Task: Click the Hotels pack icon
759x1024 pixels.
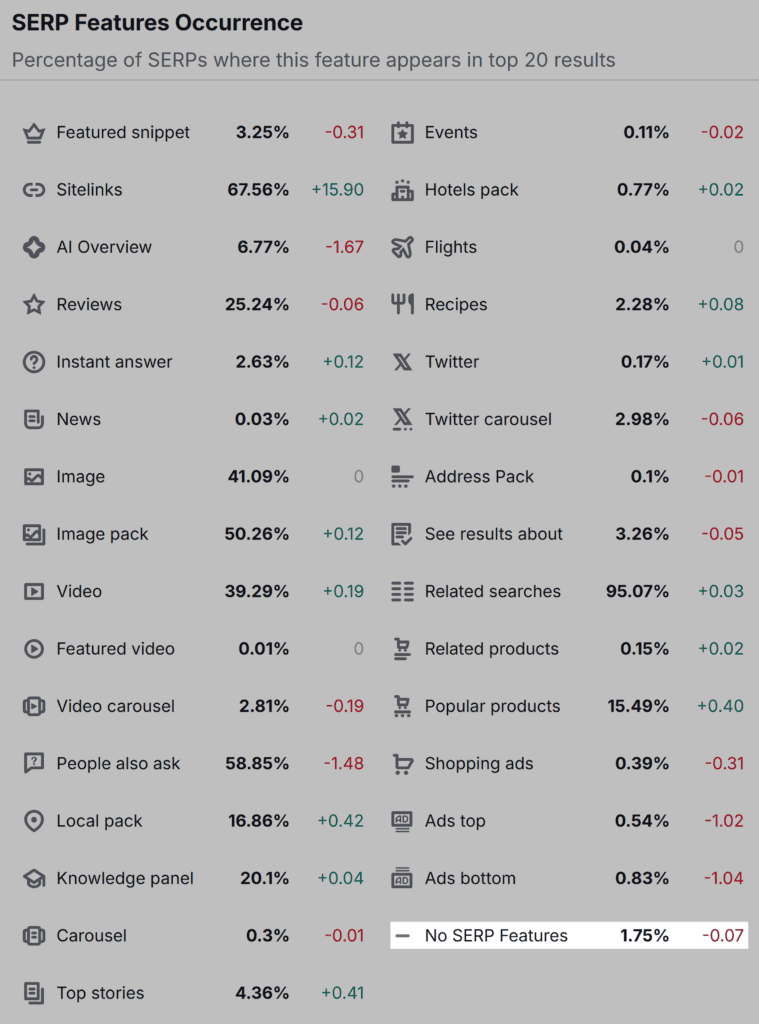Action: tap(401, 189)
